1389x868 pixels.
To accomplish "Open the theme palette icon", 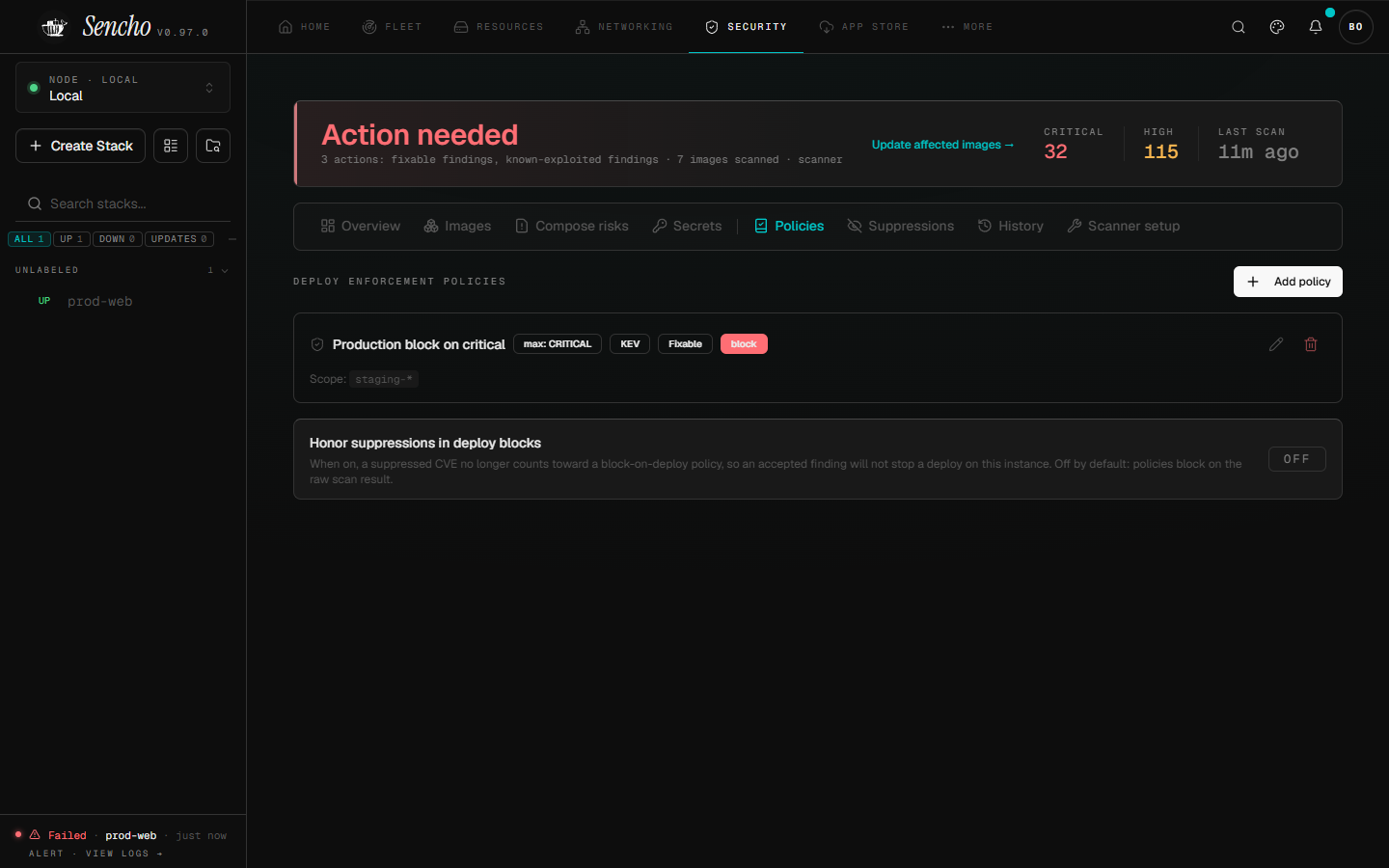I will point(1277,27).
